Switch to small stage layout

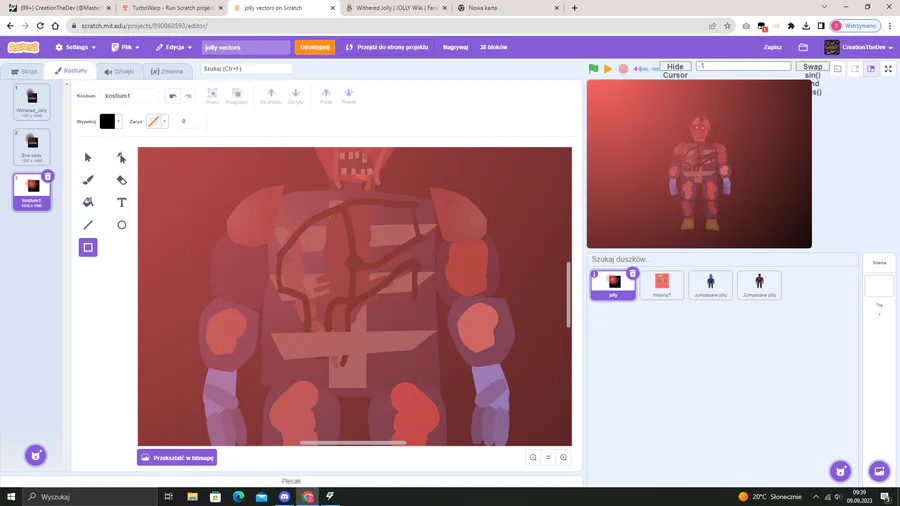tap(855, 69)
